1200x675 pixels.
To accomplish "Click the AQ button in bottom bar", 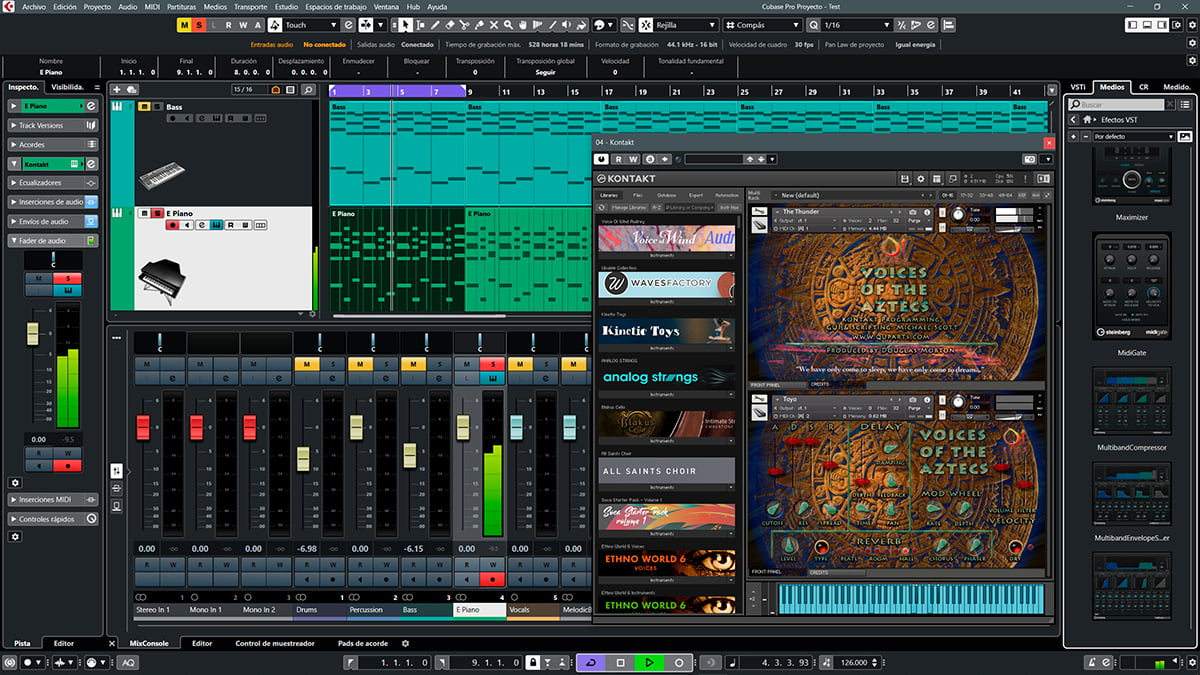I will click(x=128, y=662).
